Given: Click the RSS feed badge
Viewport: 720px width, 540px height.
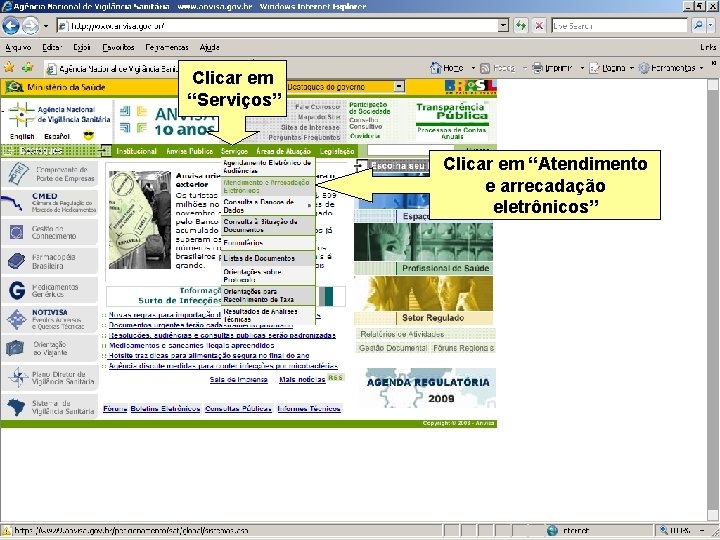Looking at the screenshot, I should 336,377.
